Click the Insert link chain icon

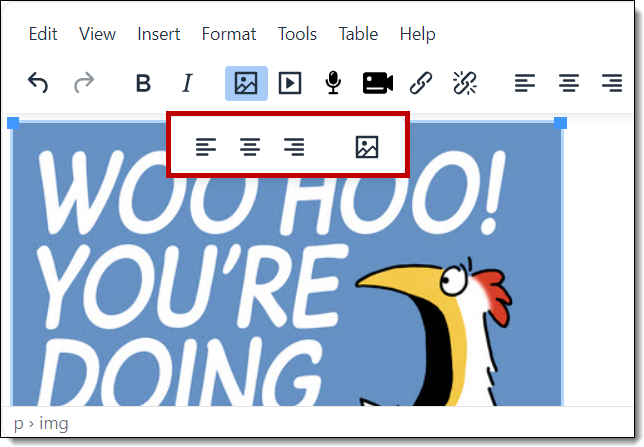point(421,83)
